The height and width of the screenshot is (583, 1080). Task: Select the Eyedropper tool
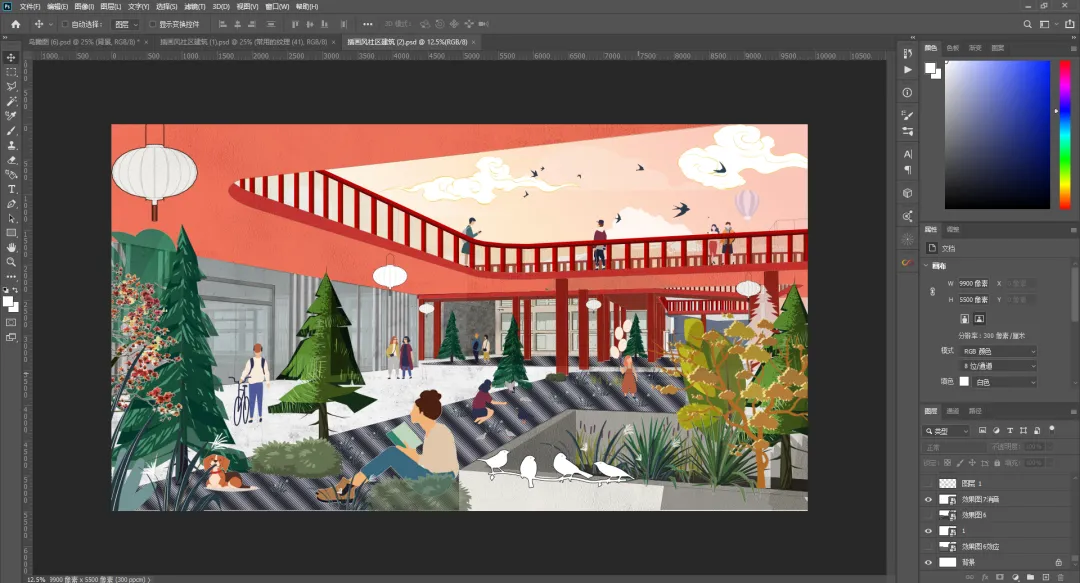click(x=11, y=116)
